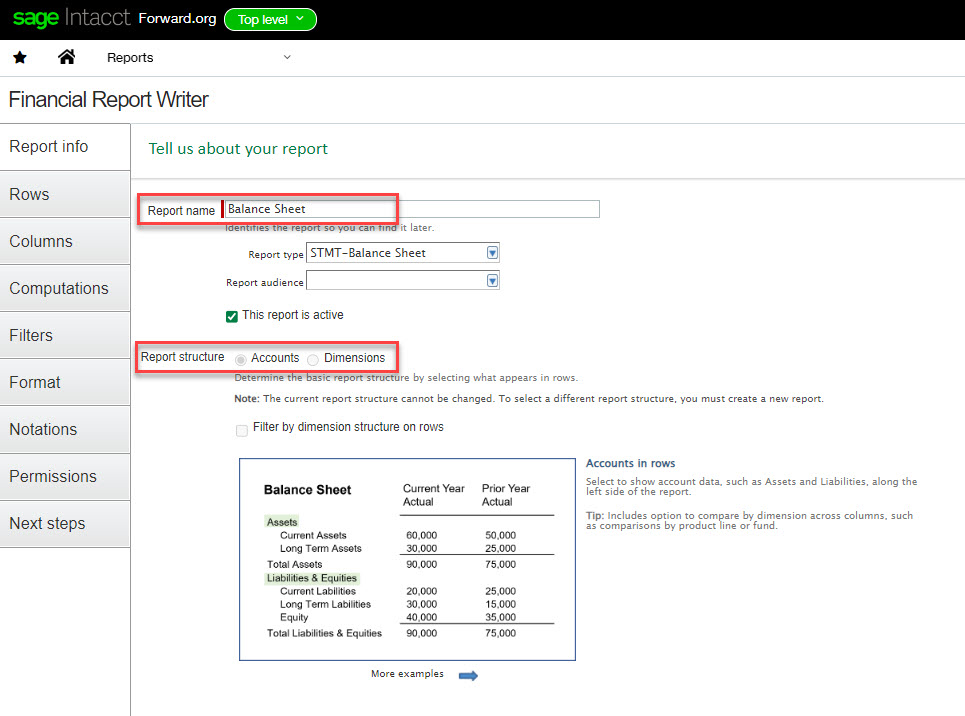Uncheck 'This report is active' checkbox
This screenshot has height=716, width=965.
coord(232,316)
